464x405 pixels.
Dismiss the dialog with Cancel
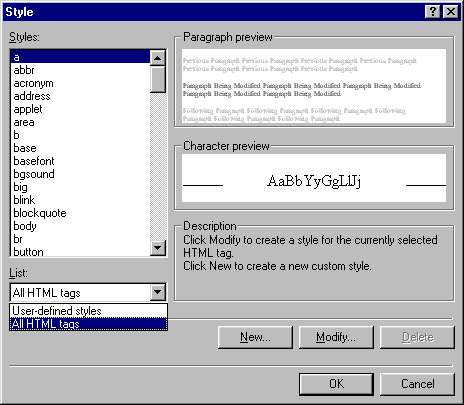coord(417,384)
